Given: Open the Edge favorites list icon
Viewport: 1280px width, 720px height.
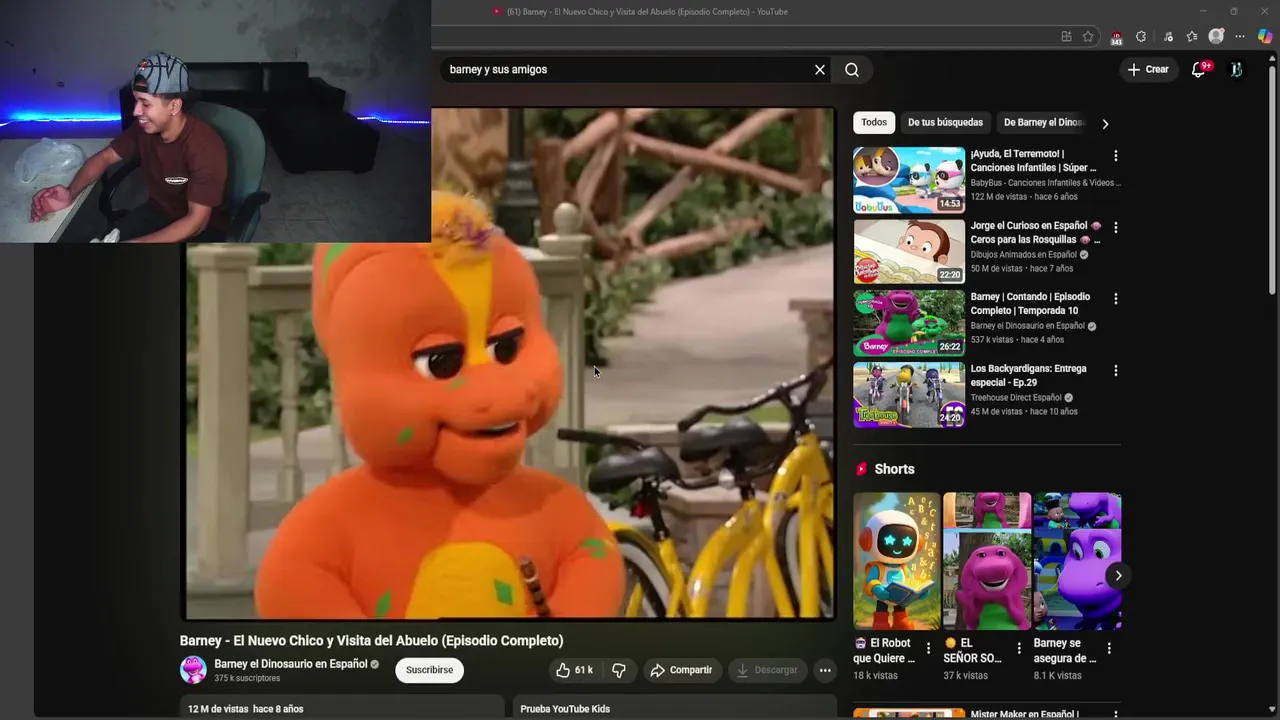Looking at the screenshot, I should coord(1192,37).
